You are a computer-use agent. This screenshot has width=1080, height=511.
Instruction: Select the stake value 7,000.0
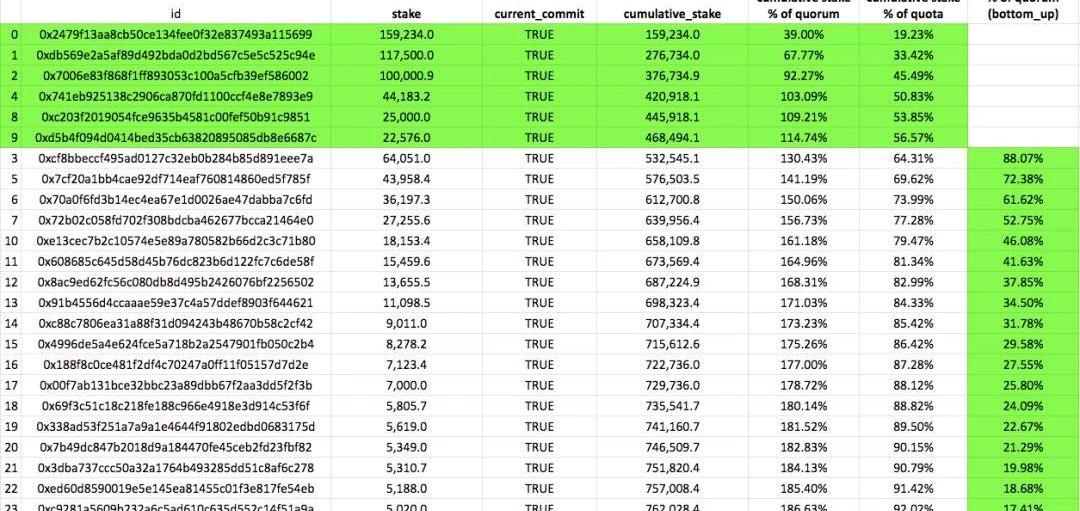click(408, 385)
